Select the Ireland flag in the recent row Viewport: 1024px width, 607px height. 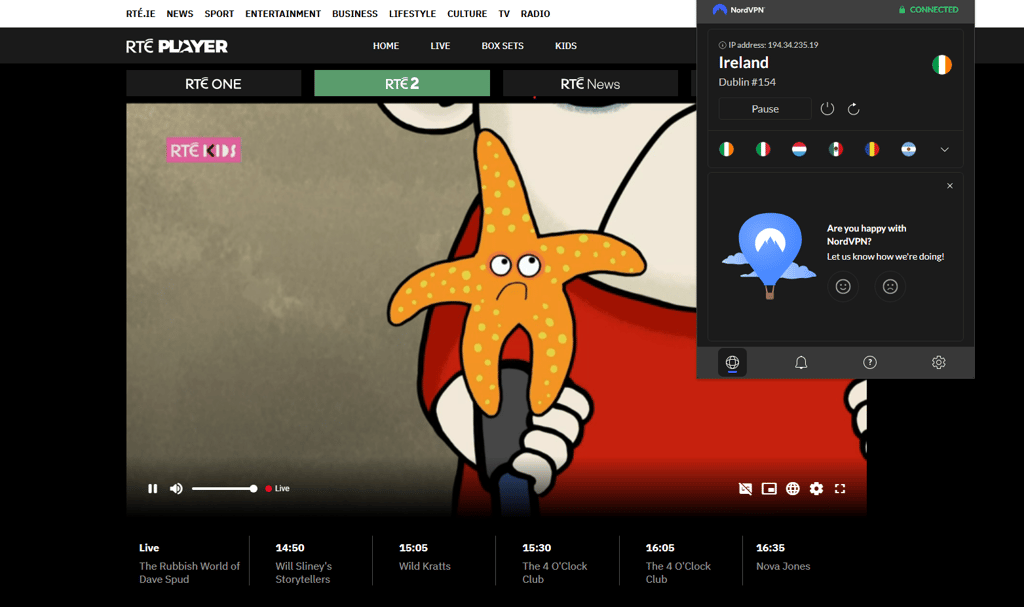pyautogui.click(x=726, y=150)
